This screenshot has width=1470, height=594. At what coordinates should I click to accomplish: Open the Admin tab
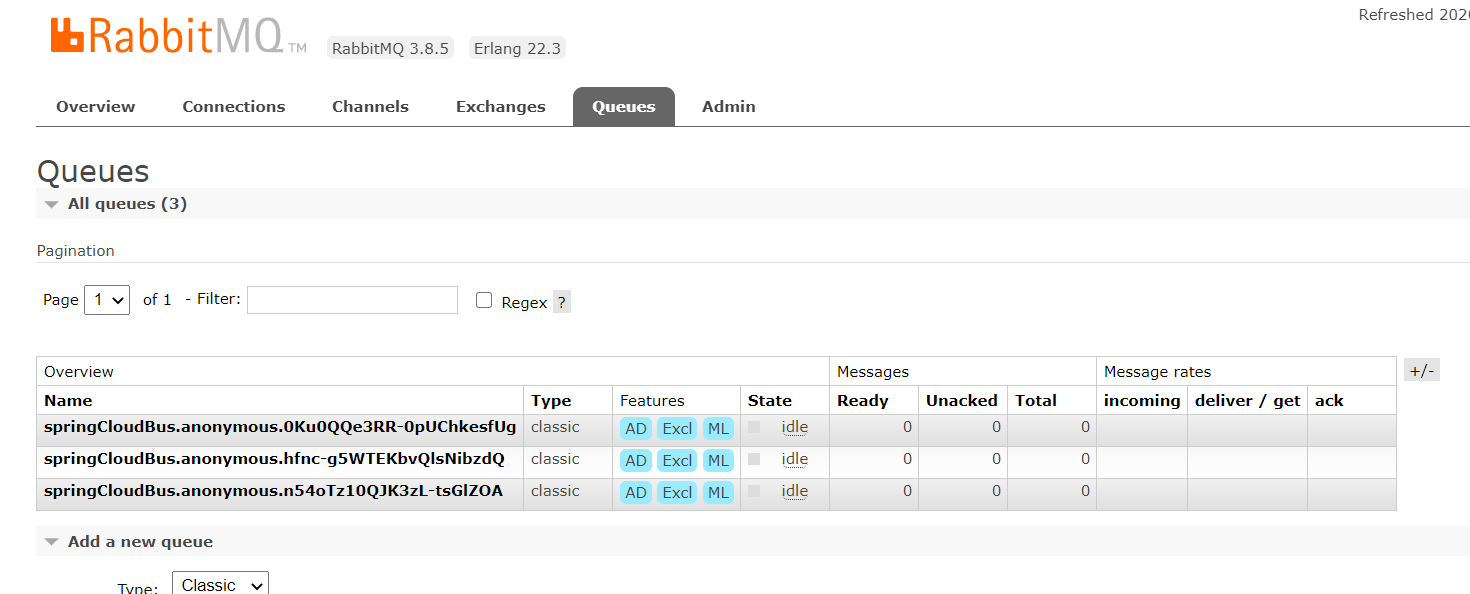click(x=729, y=107)
